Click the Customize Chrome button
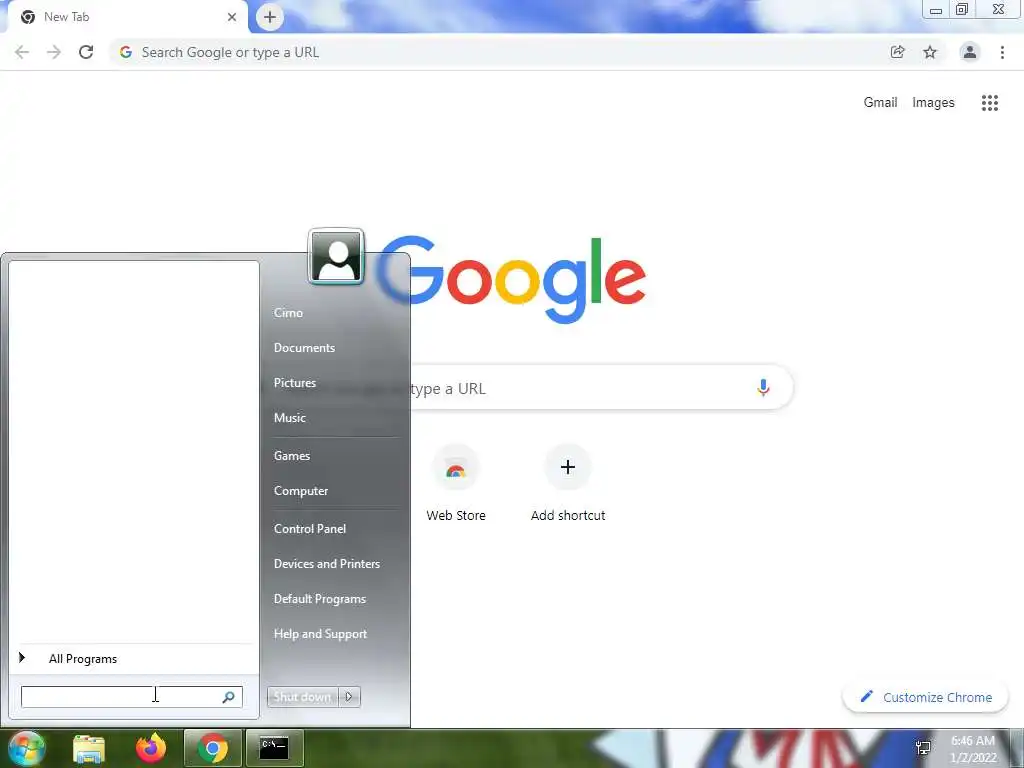This screenshot has width=1024, height=768. [x=925, y=697]
